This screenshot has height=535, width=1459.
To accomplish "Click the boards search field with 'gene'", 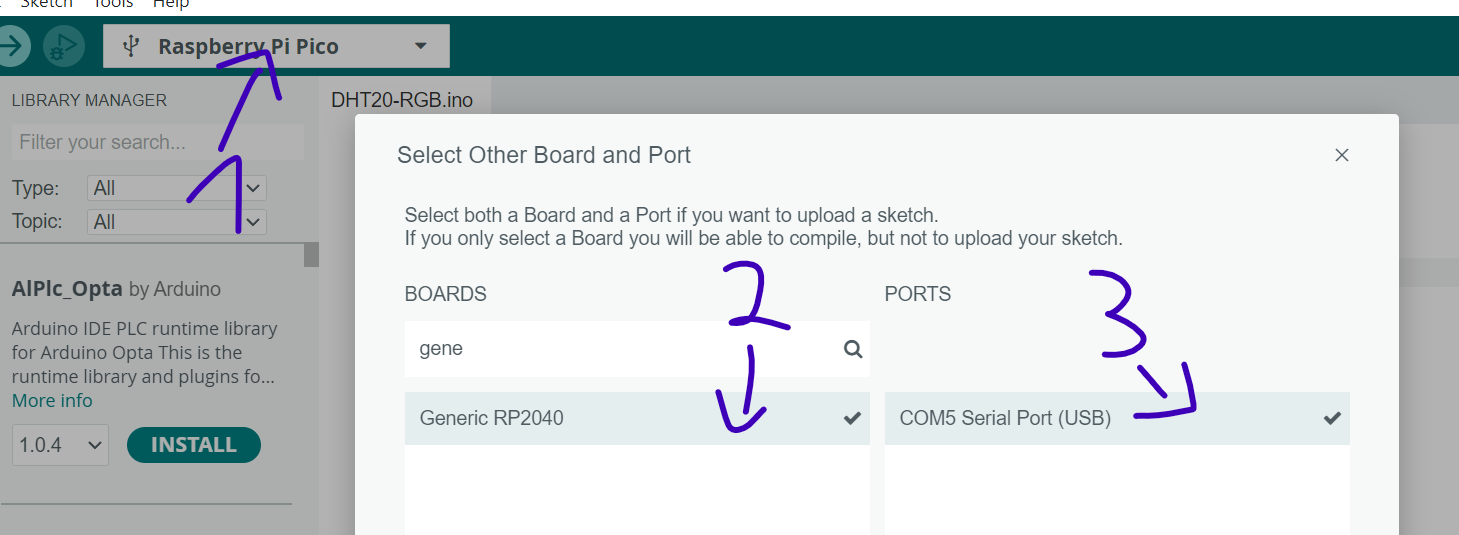I will pos(637,349).
